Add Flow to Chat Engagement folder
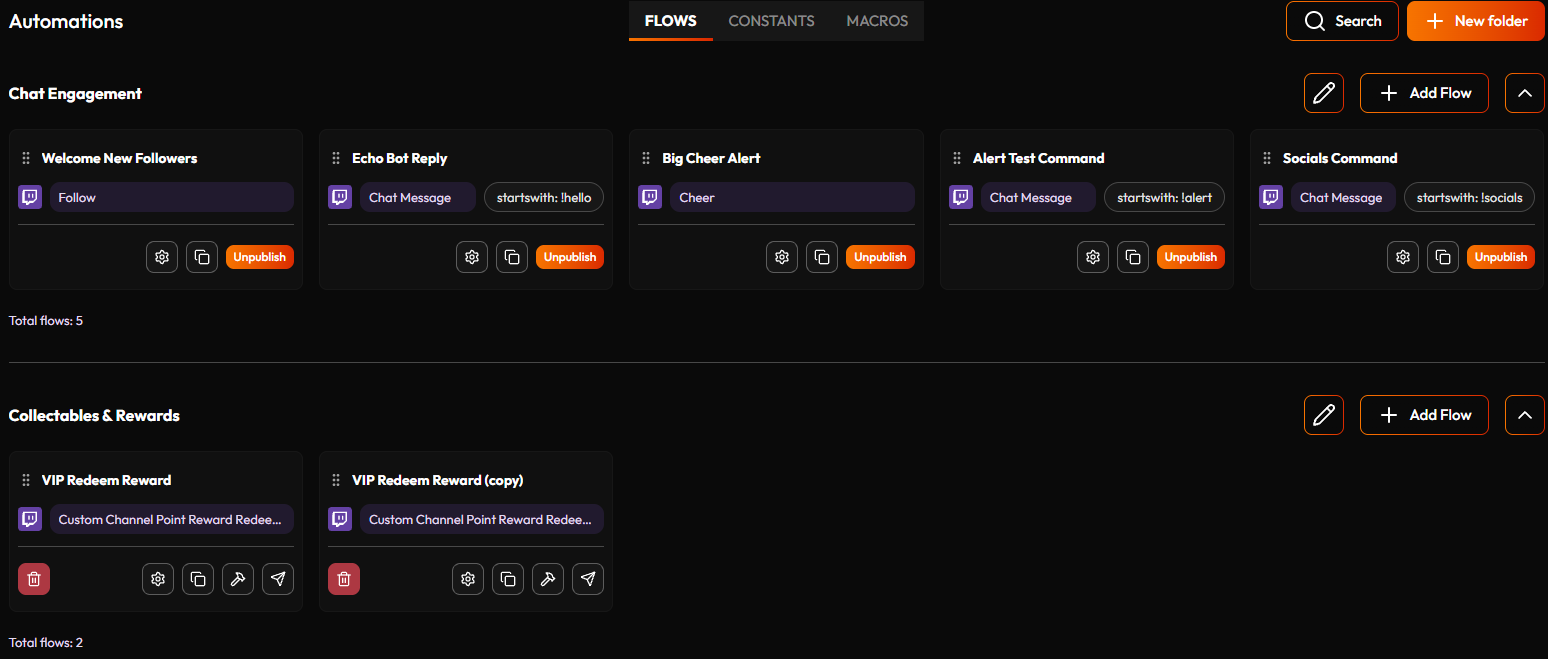The image size is (1548, 659). tap(1424, 93)
